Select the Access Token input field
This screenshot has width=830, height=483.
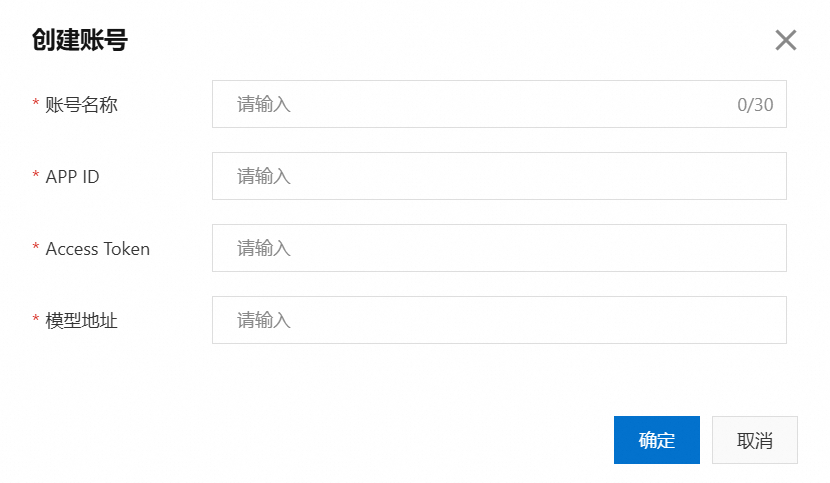pyautogui.click(x=498, y=248)
